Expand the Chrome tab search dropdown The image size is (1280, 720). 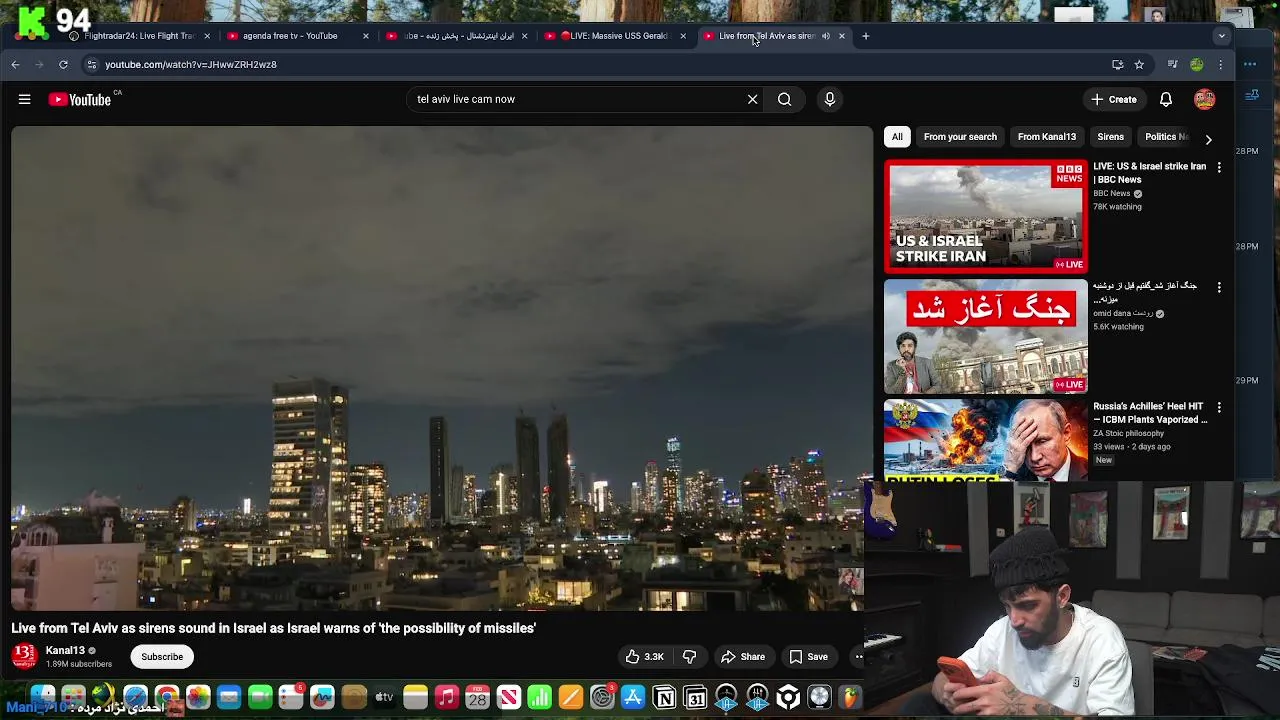point(1221,36)
